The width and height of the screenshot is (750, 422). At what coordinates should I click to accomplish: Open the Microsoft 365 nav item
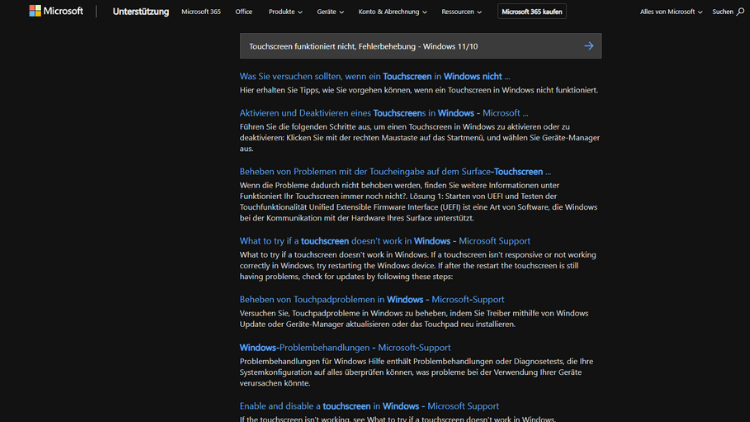coord(200,12)
